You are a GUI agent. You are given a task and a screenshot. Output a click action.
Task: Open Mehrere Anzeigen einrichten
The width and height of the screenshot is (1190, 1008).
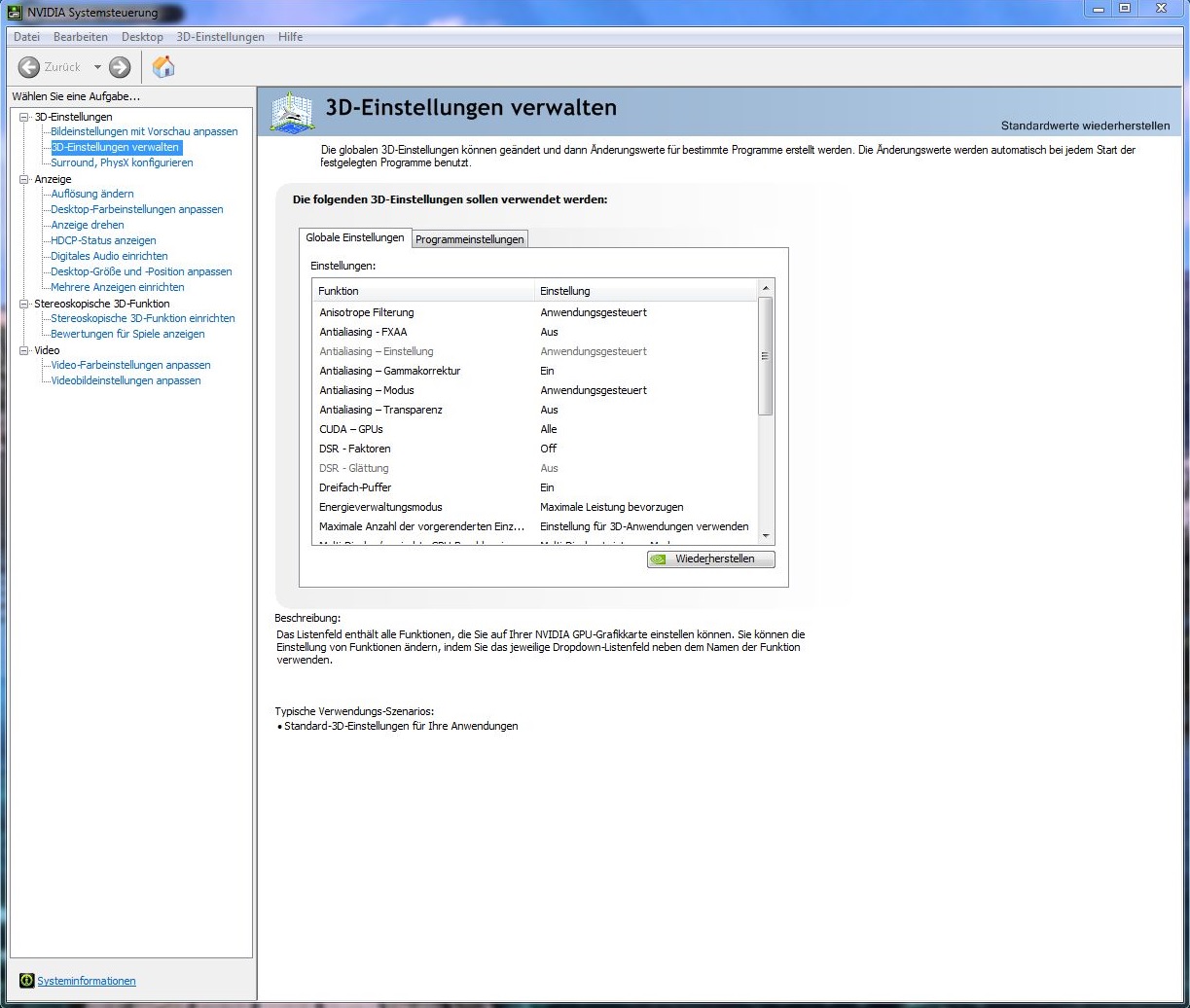coord(118,287)
